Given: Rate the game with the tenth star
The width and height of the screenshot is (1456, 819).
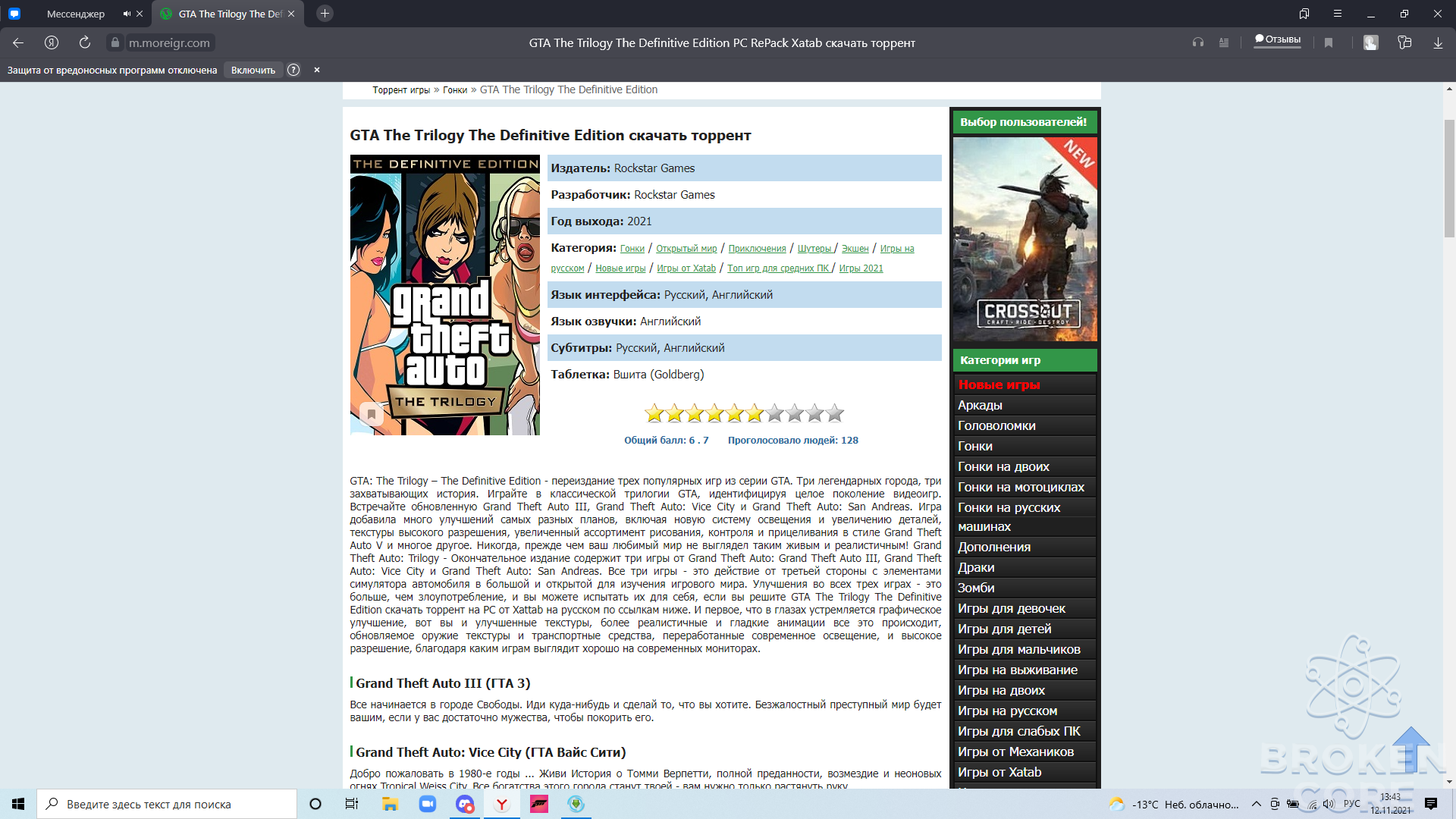Looking at the screenshot, I should click(835, 413).
